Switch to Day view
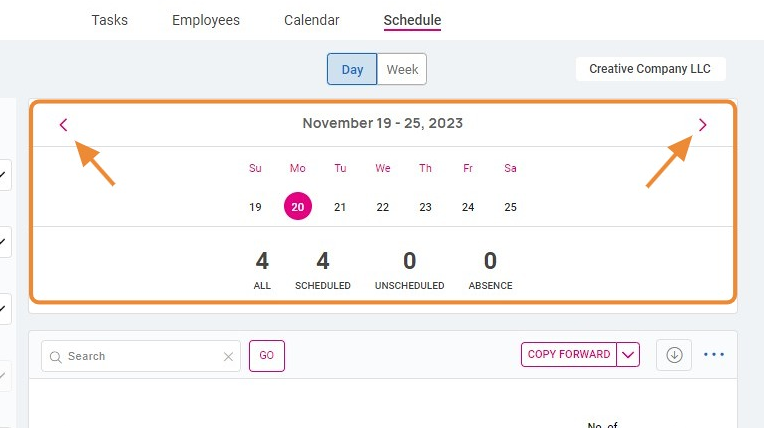Image resolution: width=764 pixels, height=428 pixels. 352,69
